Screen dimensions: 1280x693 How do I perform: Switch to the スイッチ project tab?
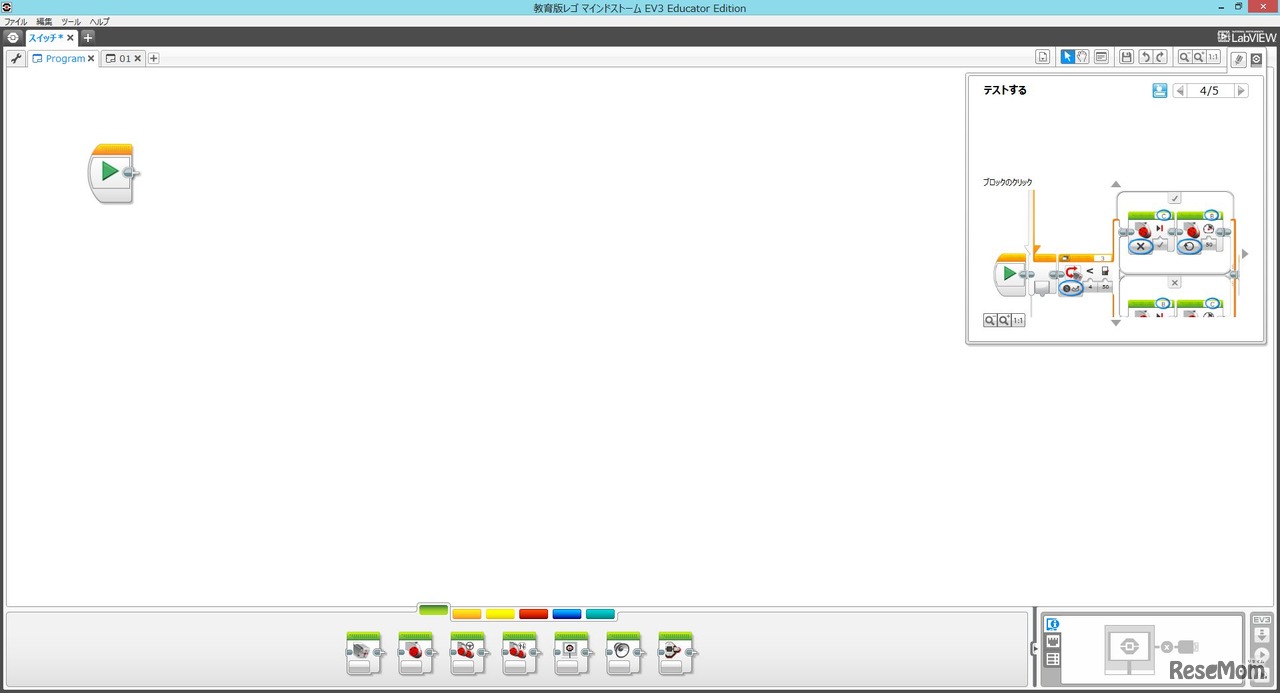point(45,37)
